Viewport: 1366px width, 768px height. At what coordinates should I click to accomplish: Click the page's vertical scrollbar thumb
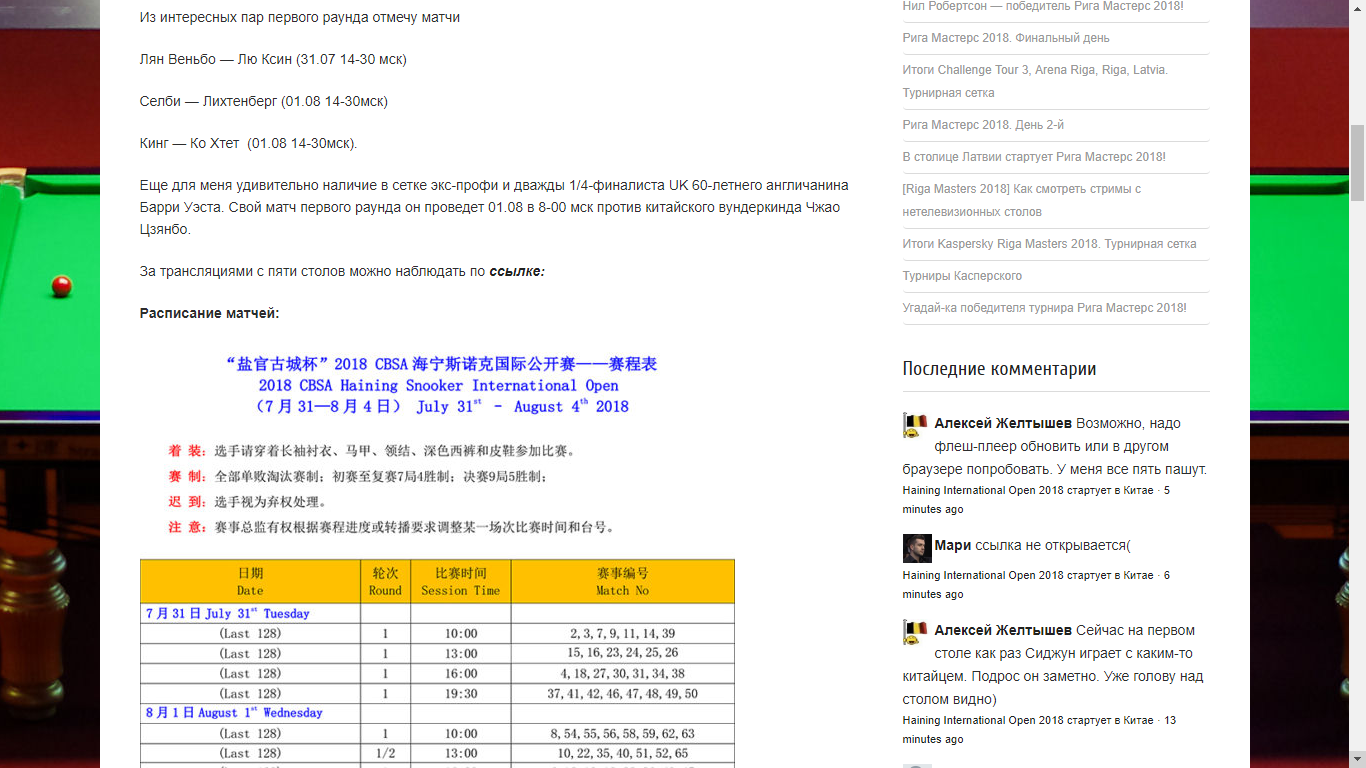(x=1357, y=162)
